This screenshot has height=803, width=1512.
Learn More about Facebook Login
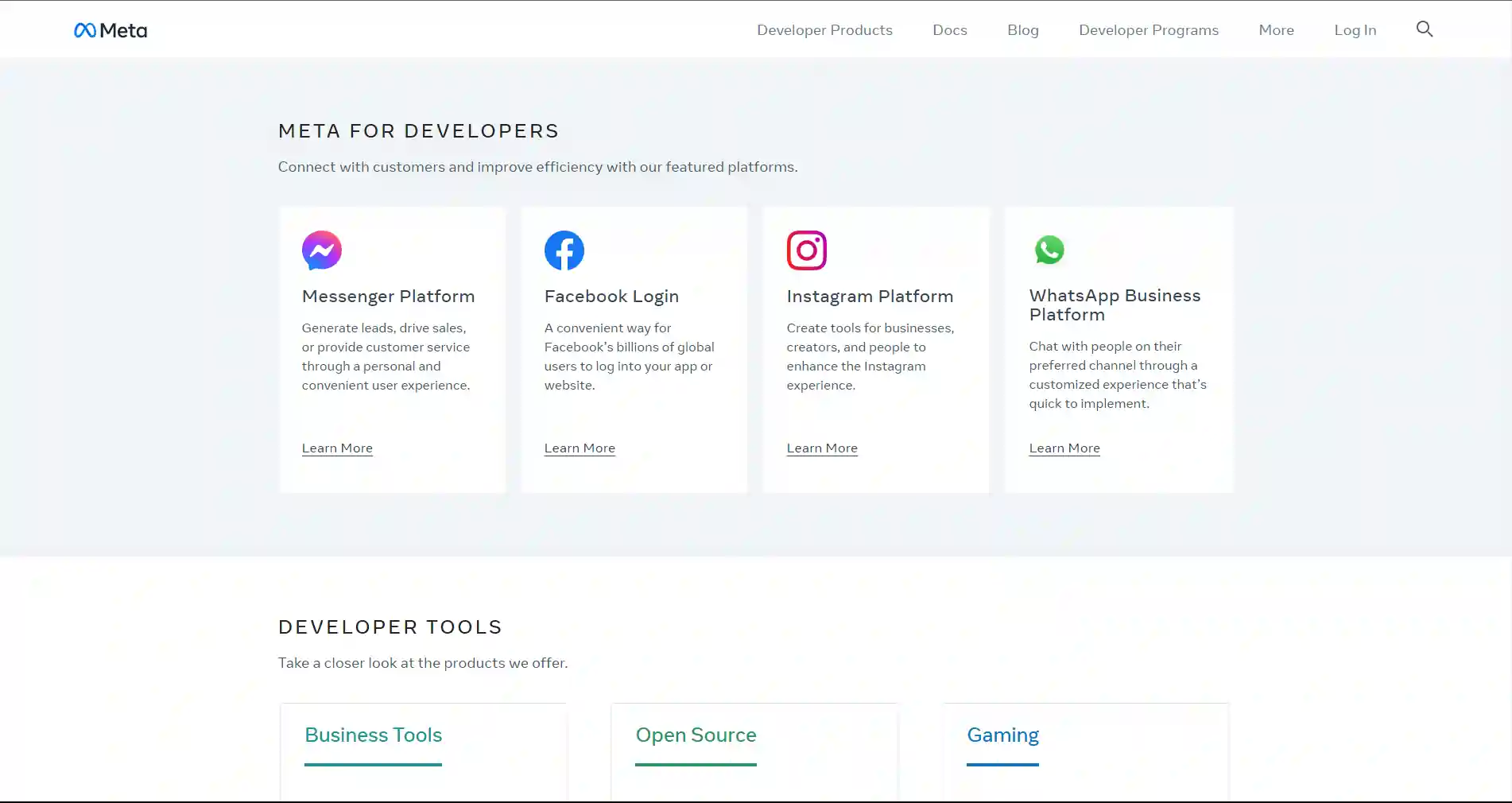click(580, 448)
